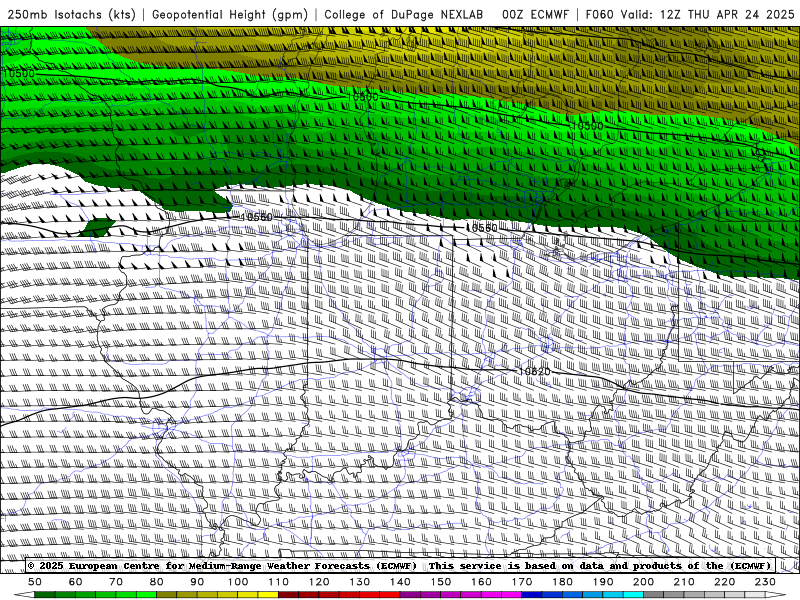Click the bright yellow swatch below 110
Screen dimensions: 800x600
(268, 595)
